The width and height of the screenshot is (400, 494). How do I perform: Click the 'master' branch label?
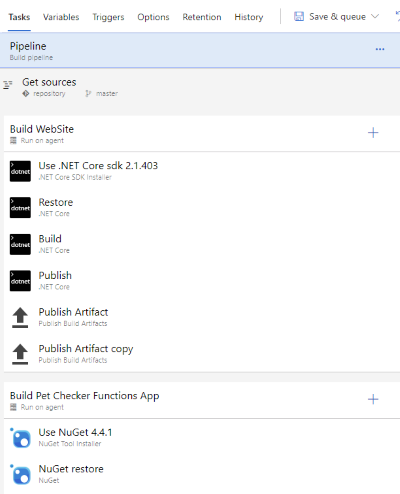[x=107, y=94]
